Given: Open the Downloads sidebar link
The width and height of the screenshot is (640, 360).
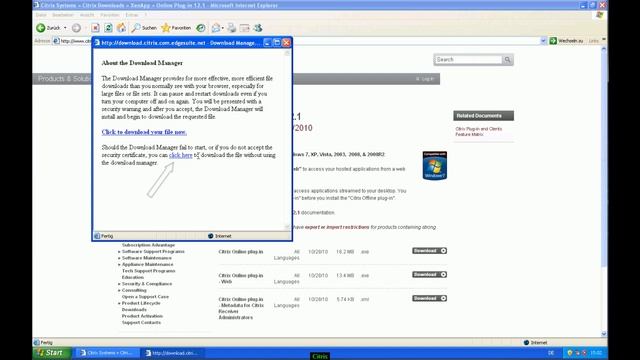Looking at the screenshot, I should [x=134, y=310].
